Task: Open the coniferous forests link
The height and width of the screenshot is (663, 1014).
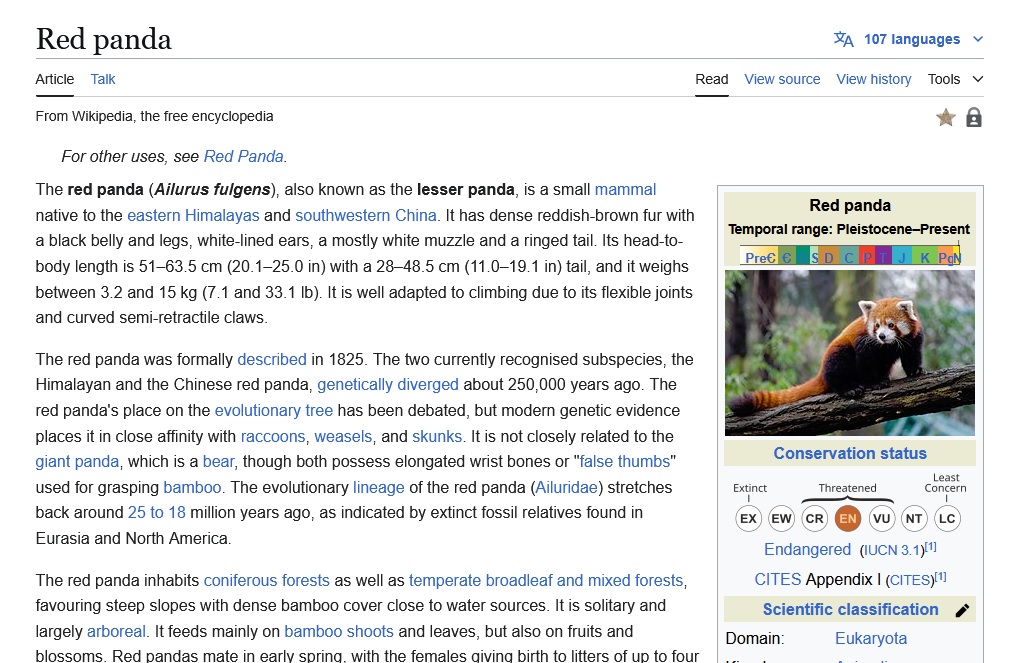Action: click(x=266, y=581)
